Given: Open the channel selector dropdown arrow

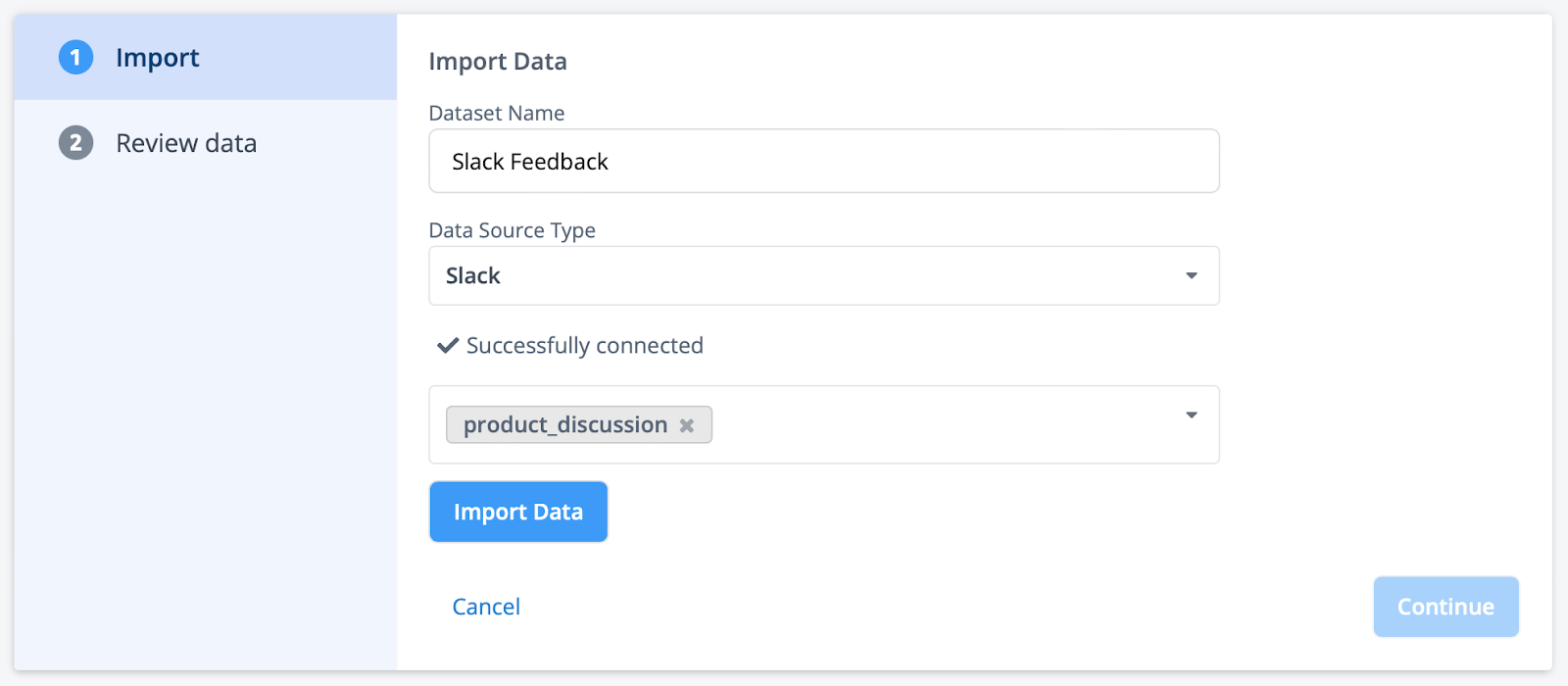Looking at the screenshot, I should [1191, 416].
